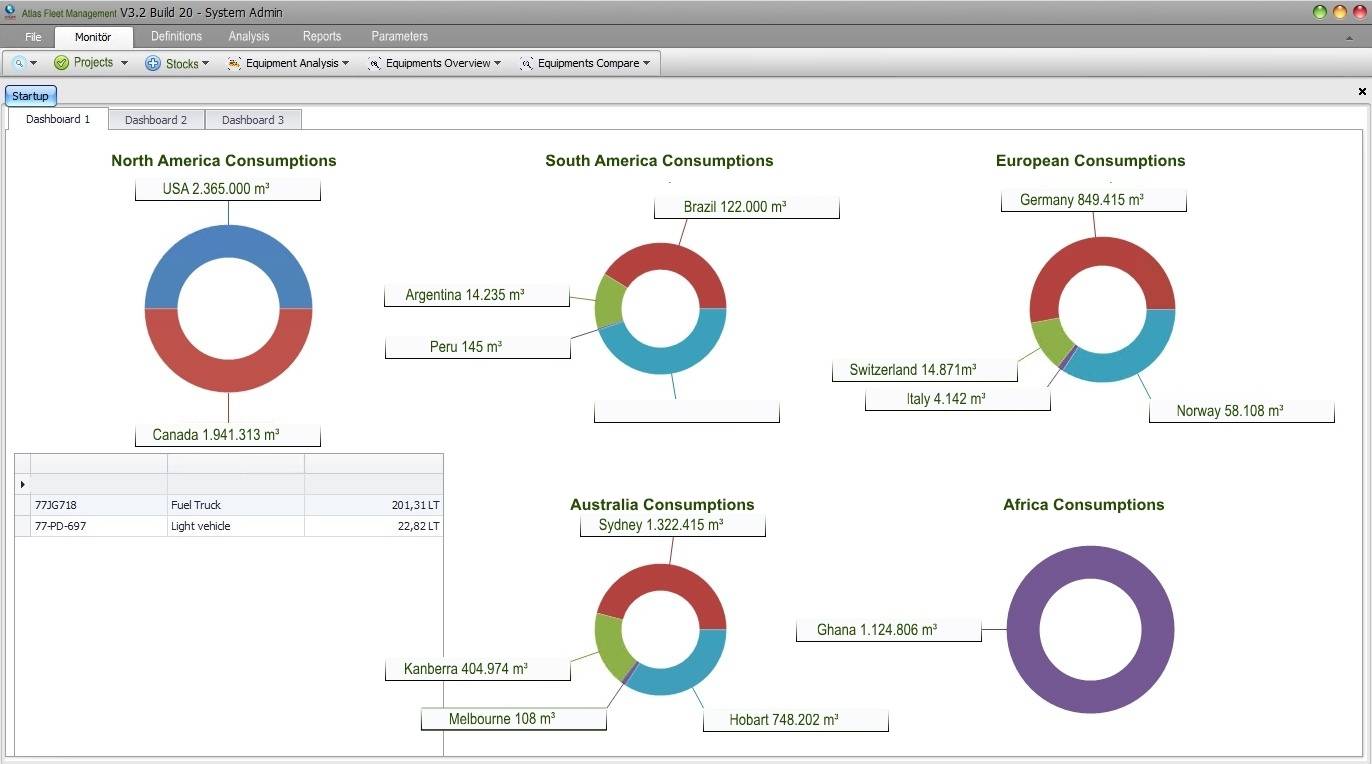
Task: Click the Equipments Compare toolbar icon
Action: click(527, 63)
